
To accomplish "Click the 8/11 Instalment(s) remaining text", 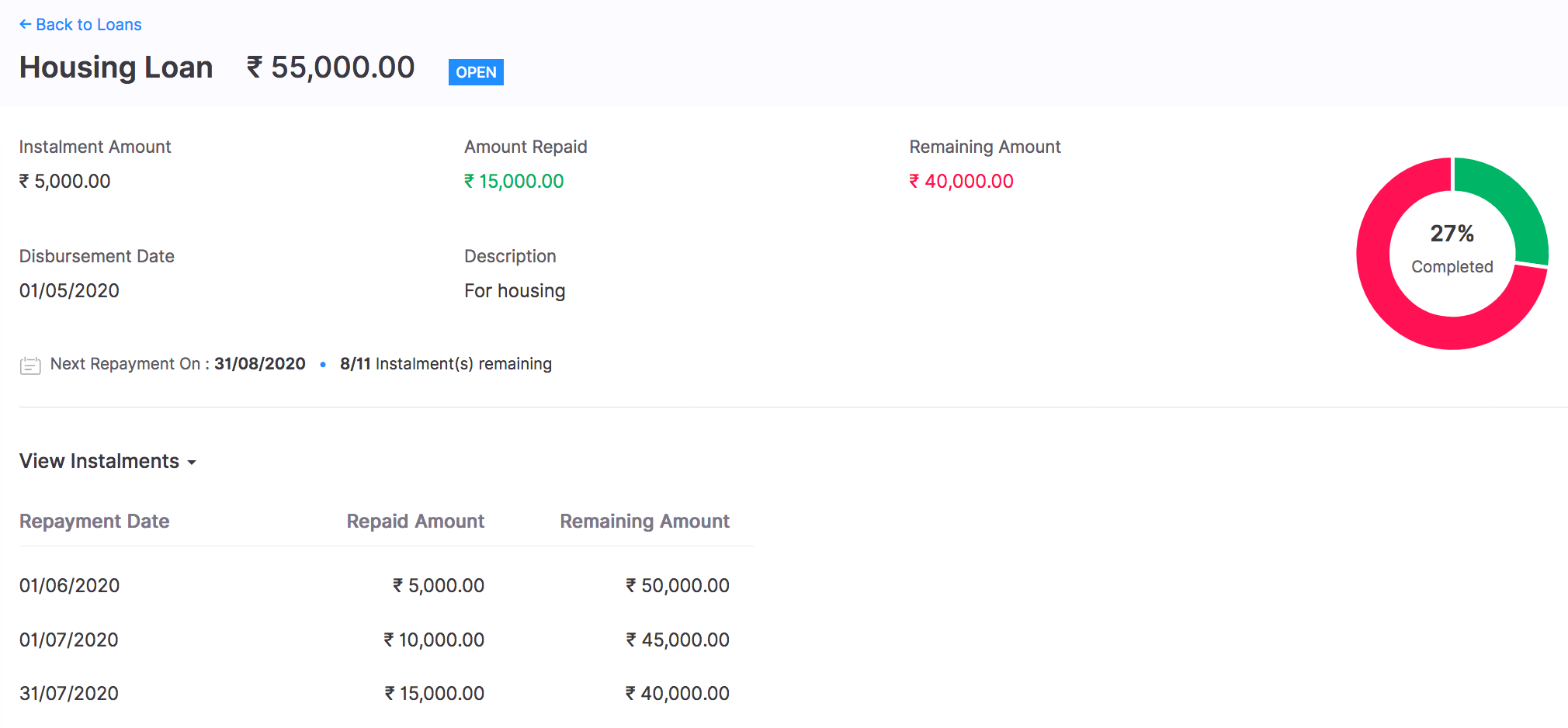I will [x=446, y=364].
